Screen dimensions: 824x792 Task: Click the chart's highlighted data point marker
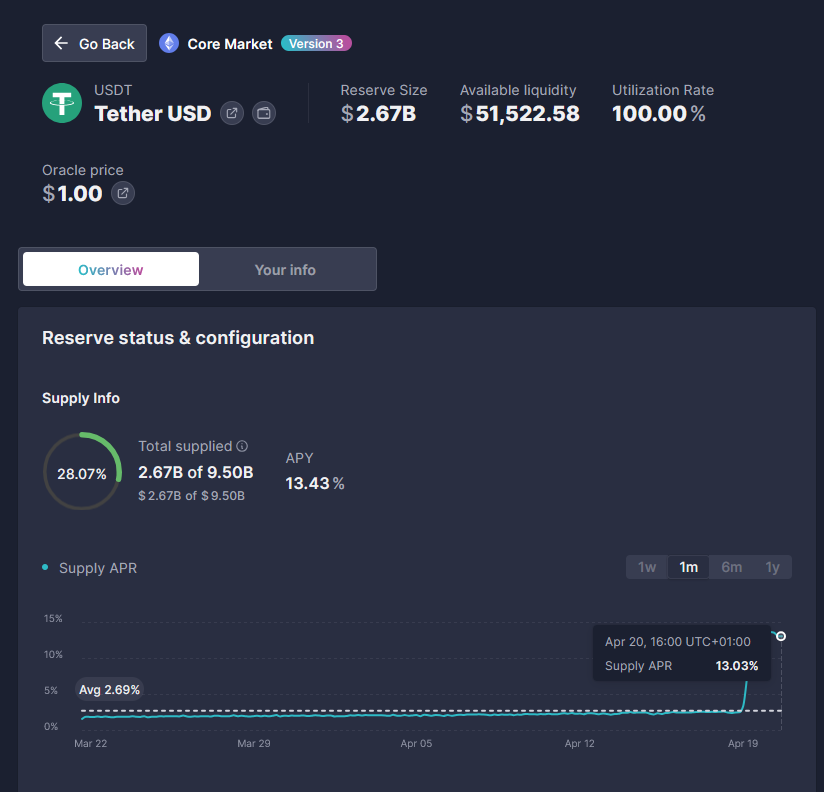[781, 636]
